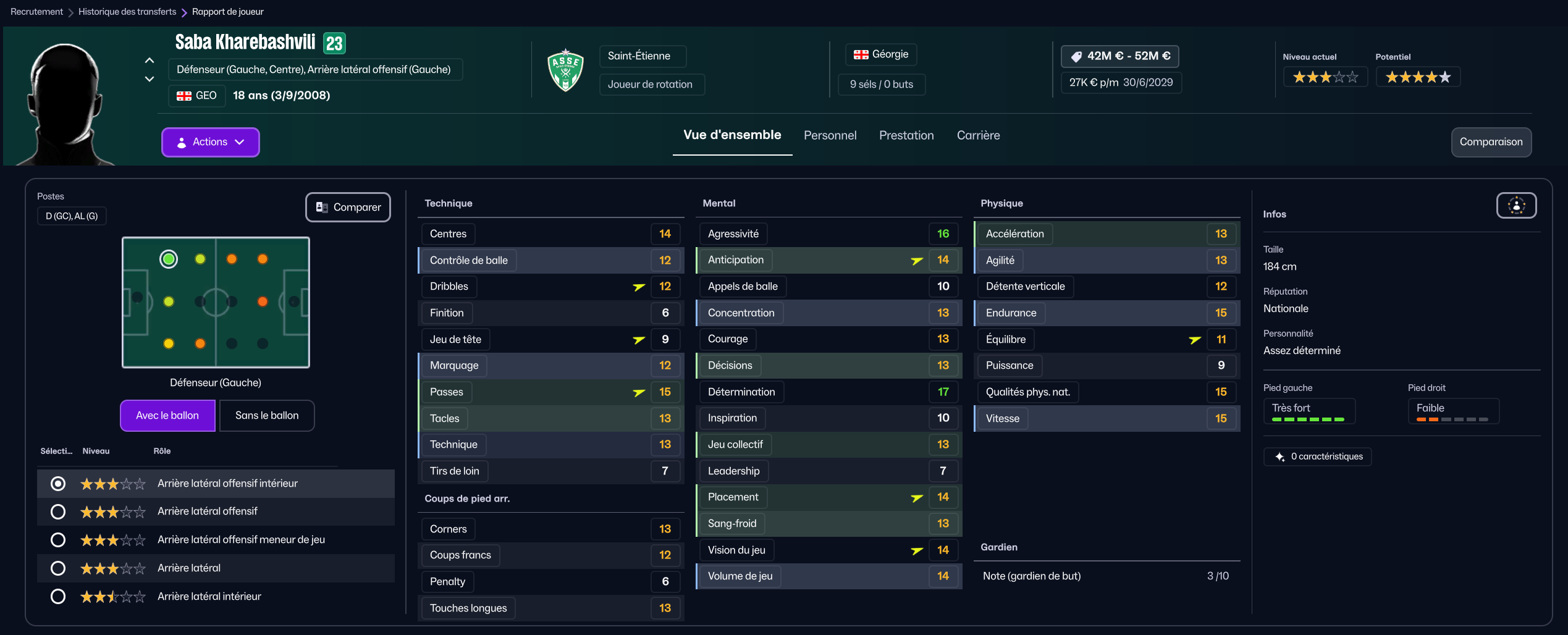Viewport: 1568px width, 635px height.
Task: Click the highlighted left defender position dot
Action: [169, 259]
